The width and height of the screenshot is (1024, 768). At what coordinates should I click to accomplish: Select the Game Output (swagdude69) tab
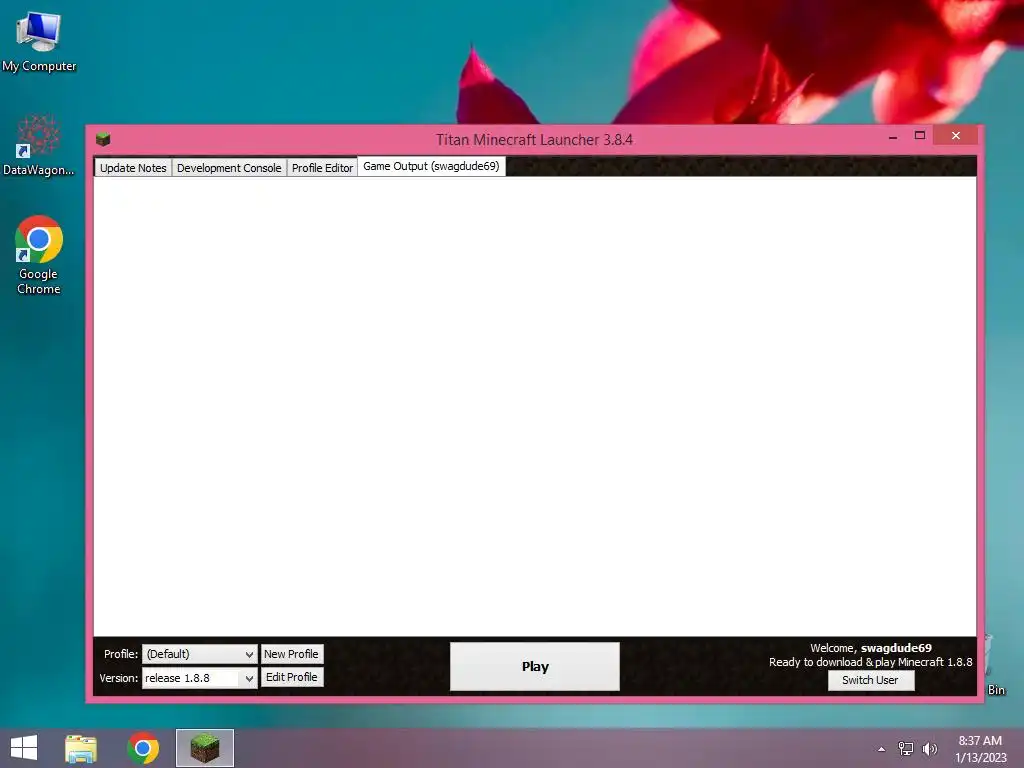(x=431, y=167)
